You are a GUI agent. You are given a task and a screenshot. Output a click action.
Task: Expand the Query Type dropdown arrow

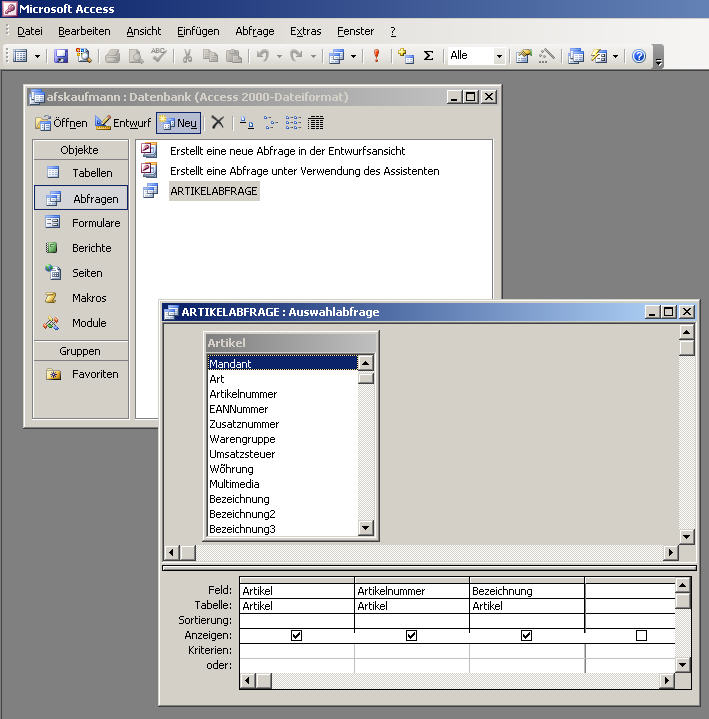353,56
